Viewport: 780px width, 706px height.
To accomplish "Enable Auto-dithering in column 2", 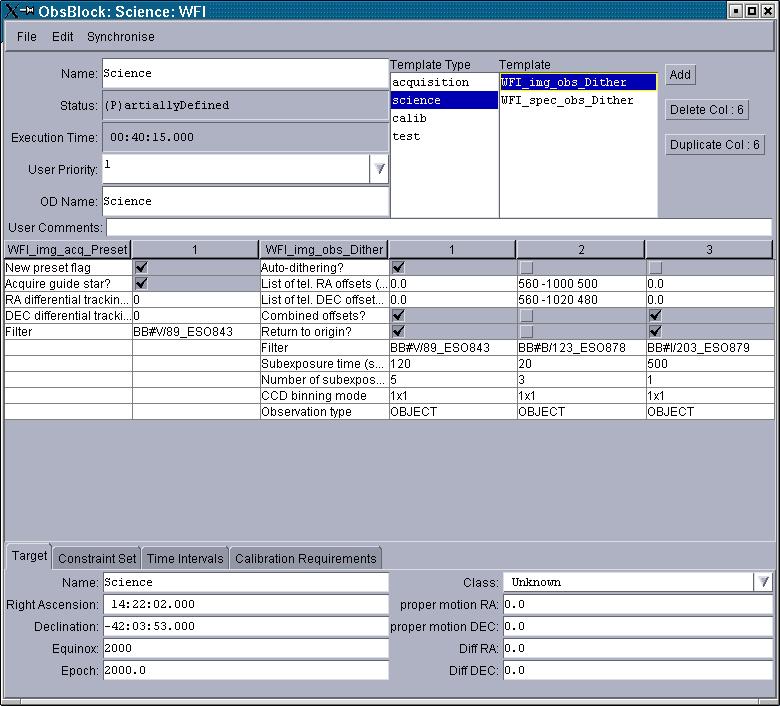I will pyautogui.click(x=527, y=268).
